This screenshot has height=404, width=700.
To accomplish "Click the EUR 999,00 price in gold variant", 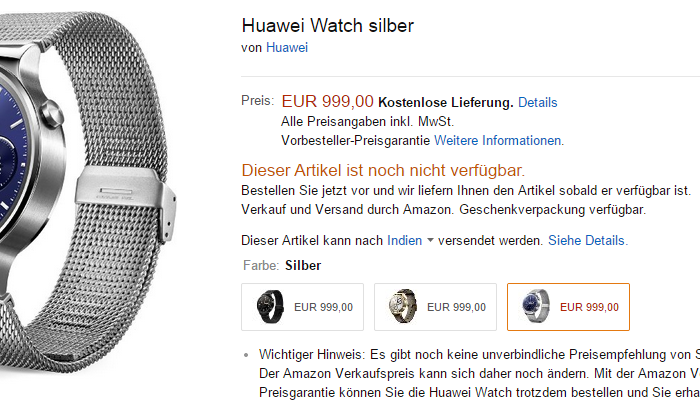I will click(456, 307).
